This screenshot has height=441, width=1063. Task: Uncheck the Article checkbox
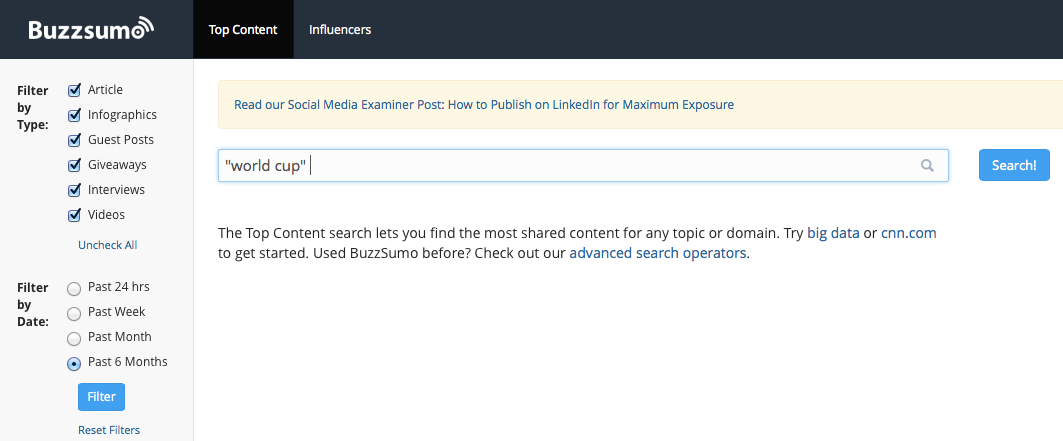click(74, 90)
